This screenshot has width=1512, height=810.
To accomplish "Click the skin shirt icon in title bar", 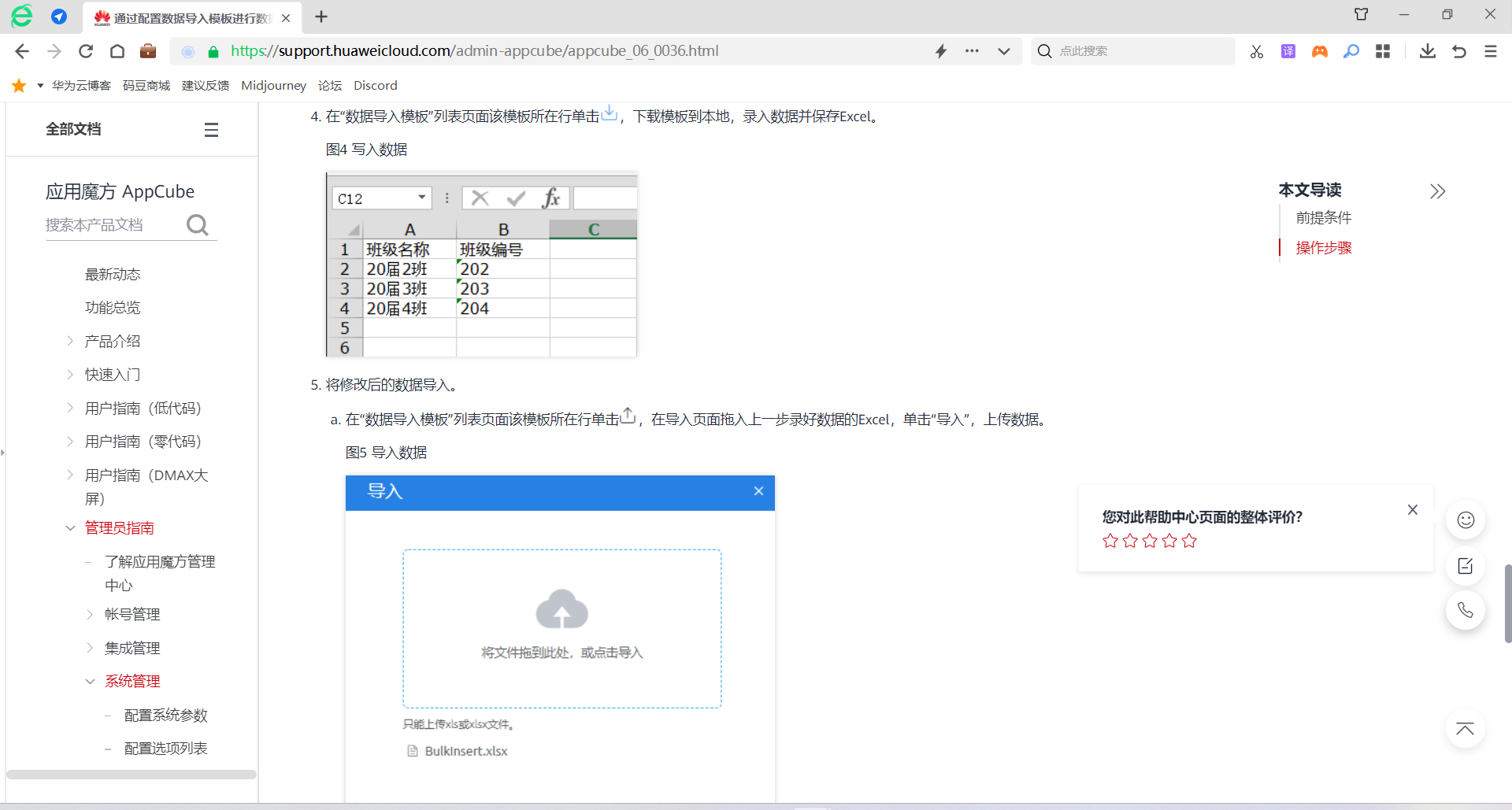I will [1362, 14].
